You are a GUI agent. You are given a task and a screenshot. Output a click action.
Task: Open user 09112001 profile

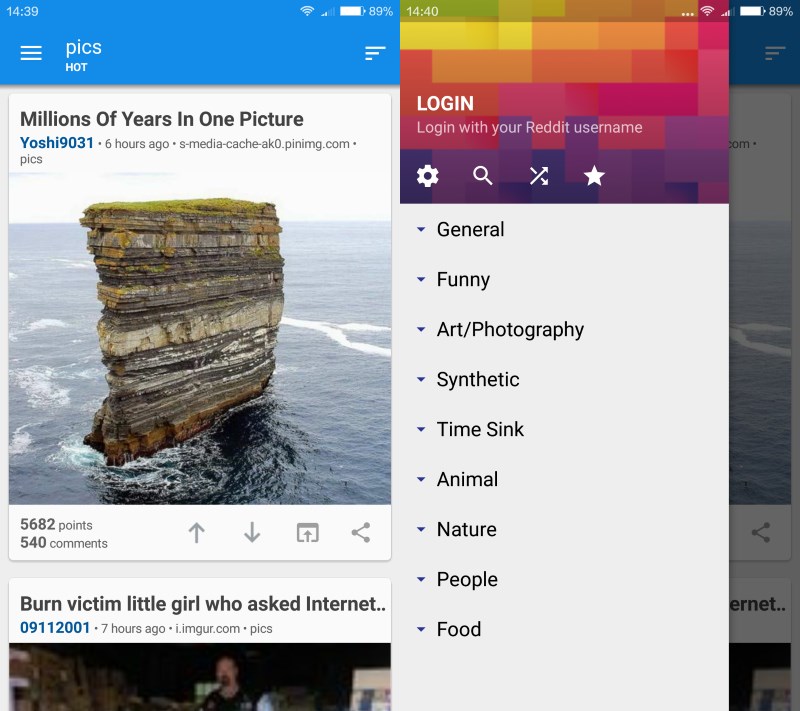pos(55,628)
